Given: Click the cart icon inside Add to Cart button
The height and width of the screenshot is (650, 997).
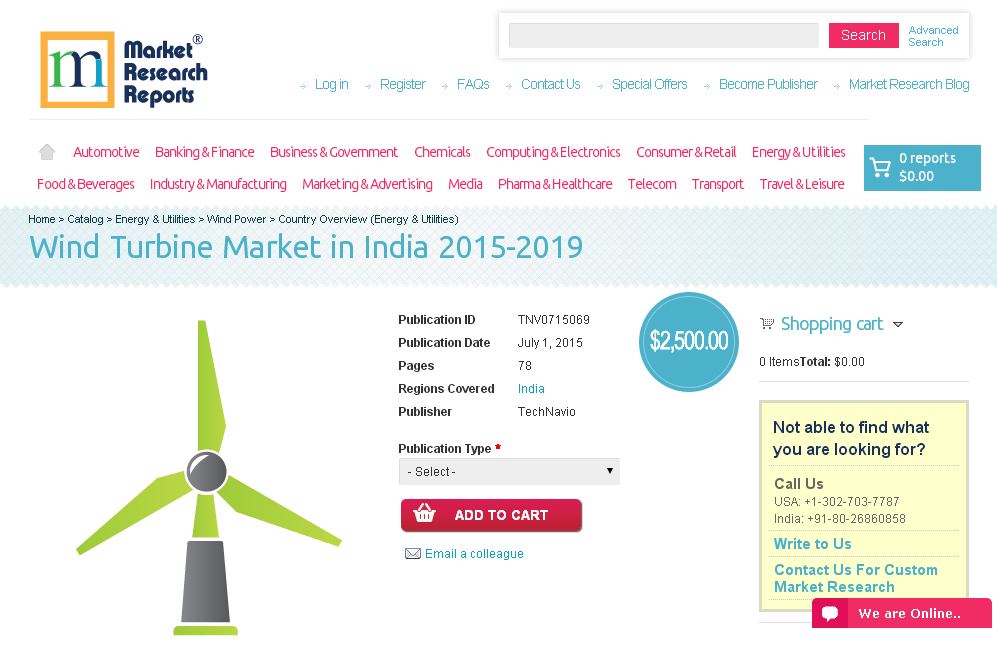Looking at the screenshot, I should pos(425,515).
